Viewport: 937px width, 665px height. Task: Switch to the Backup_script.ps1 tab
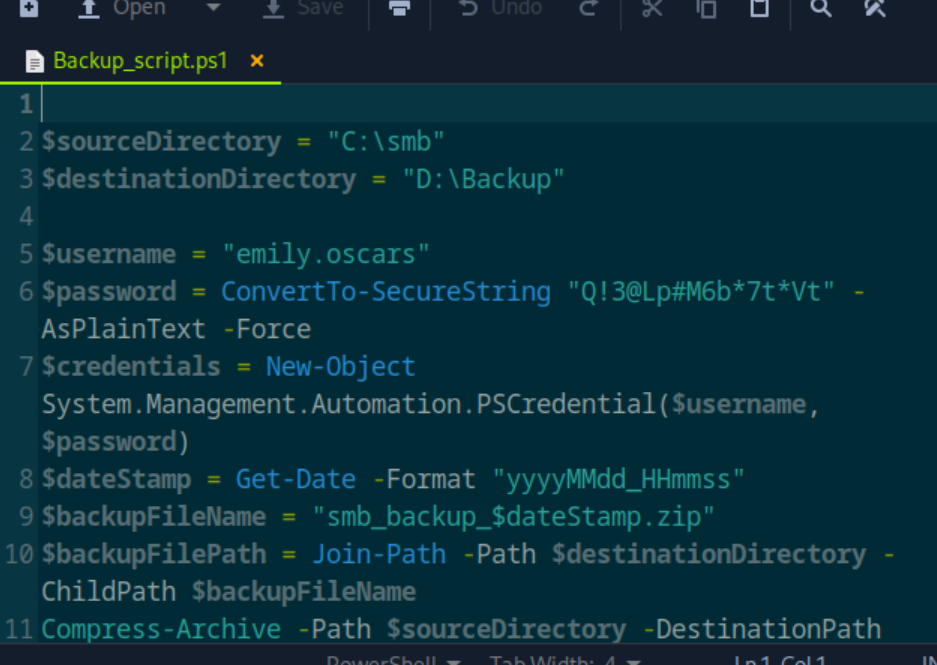tap(140, 61)
